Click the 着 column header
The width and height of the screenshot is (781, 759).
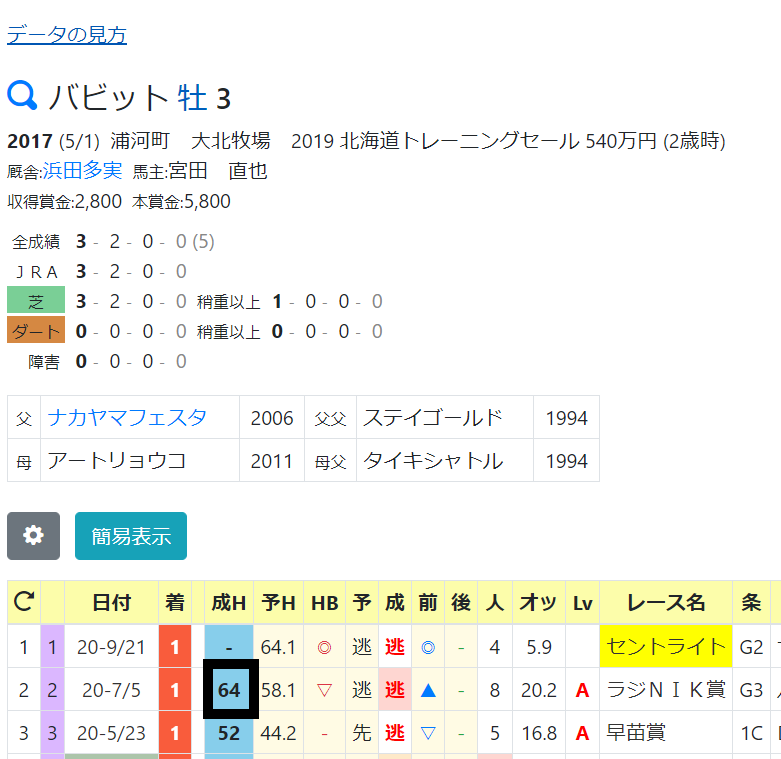175,603
